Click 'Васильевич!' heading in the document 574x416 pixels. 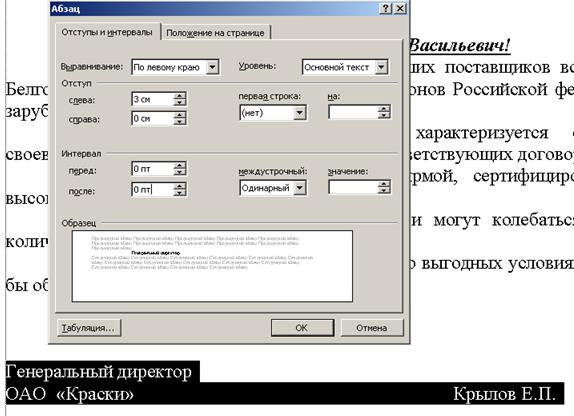(460, 46)
